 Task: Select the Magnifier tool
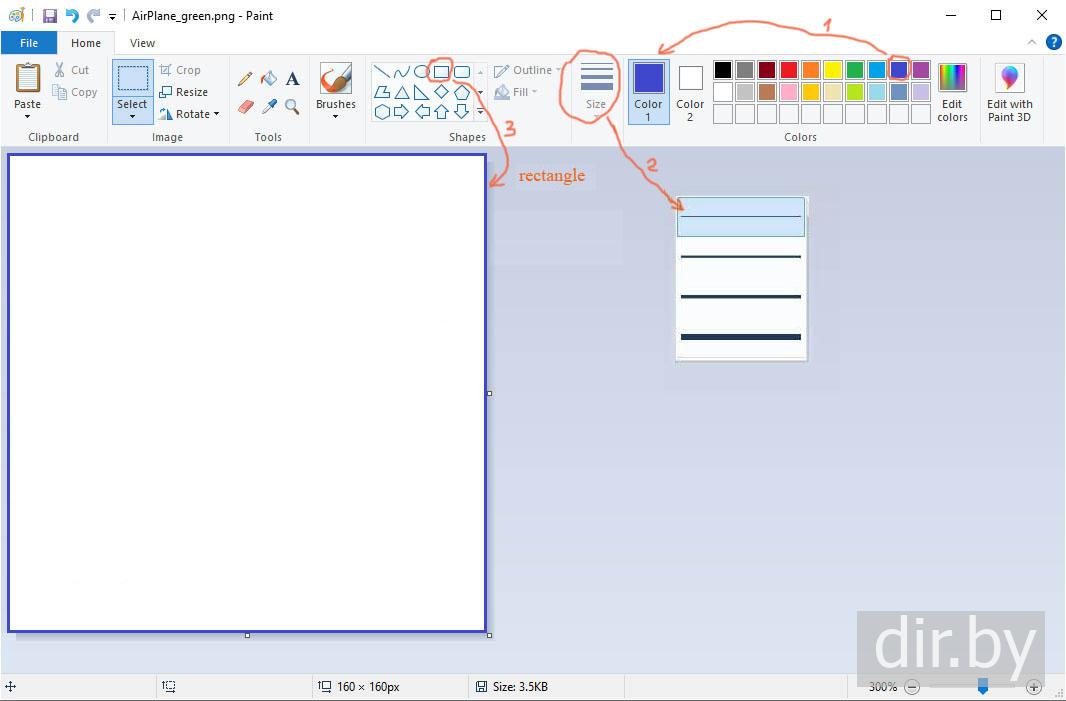tap(292, 107)
